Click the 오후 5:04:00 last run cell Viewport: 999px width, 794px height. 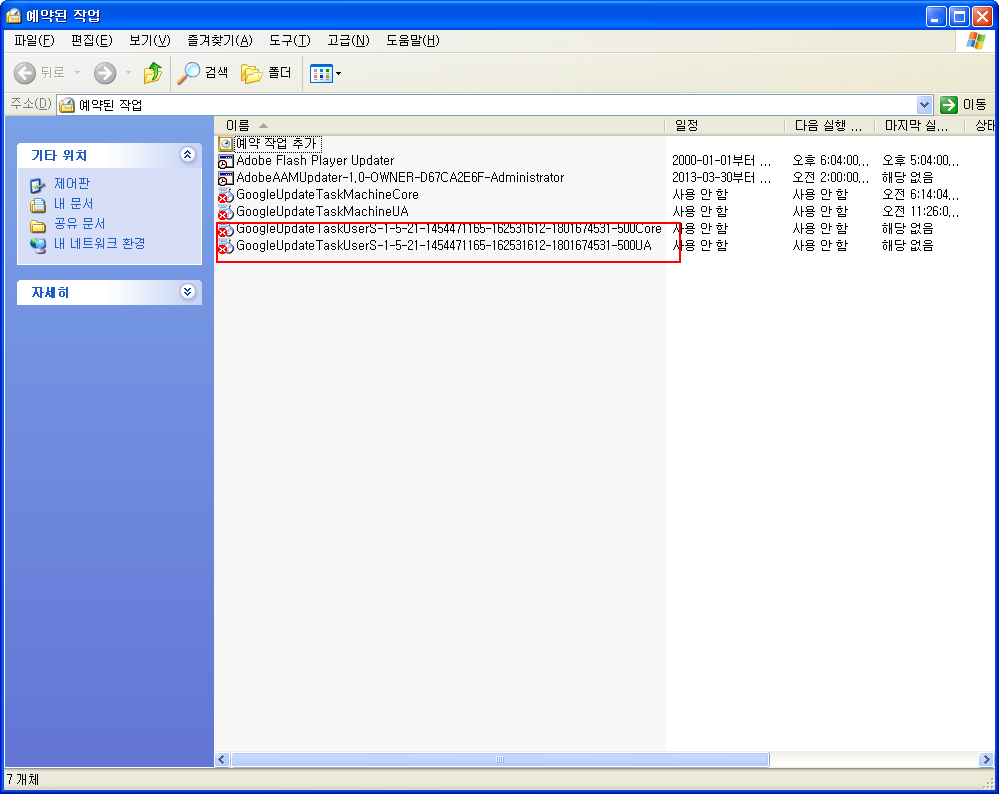click(921, 161)
